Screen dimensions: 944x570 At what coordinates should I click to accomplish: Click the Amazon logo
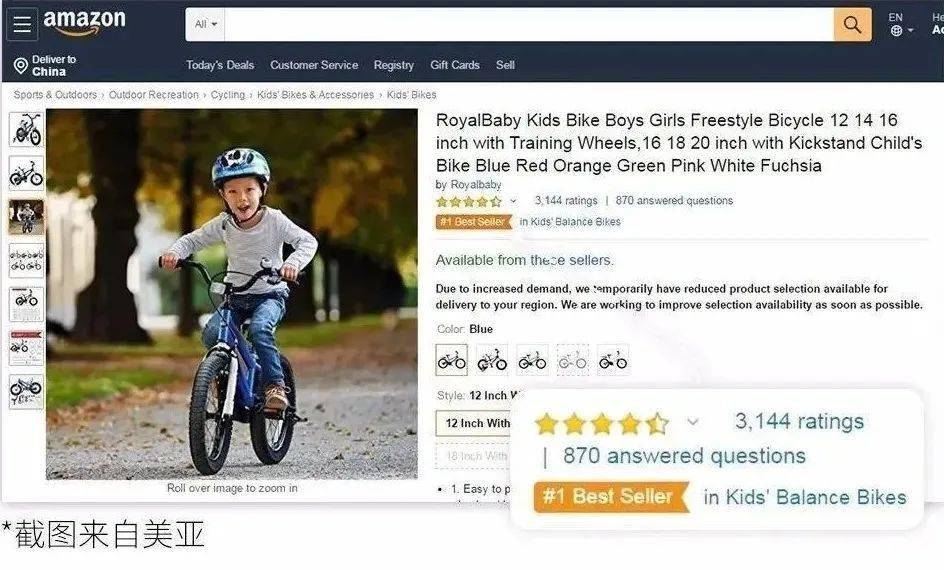pyautogui.click(x=84, y=22)
